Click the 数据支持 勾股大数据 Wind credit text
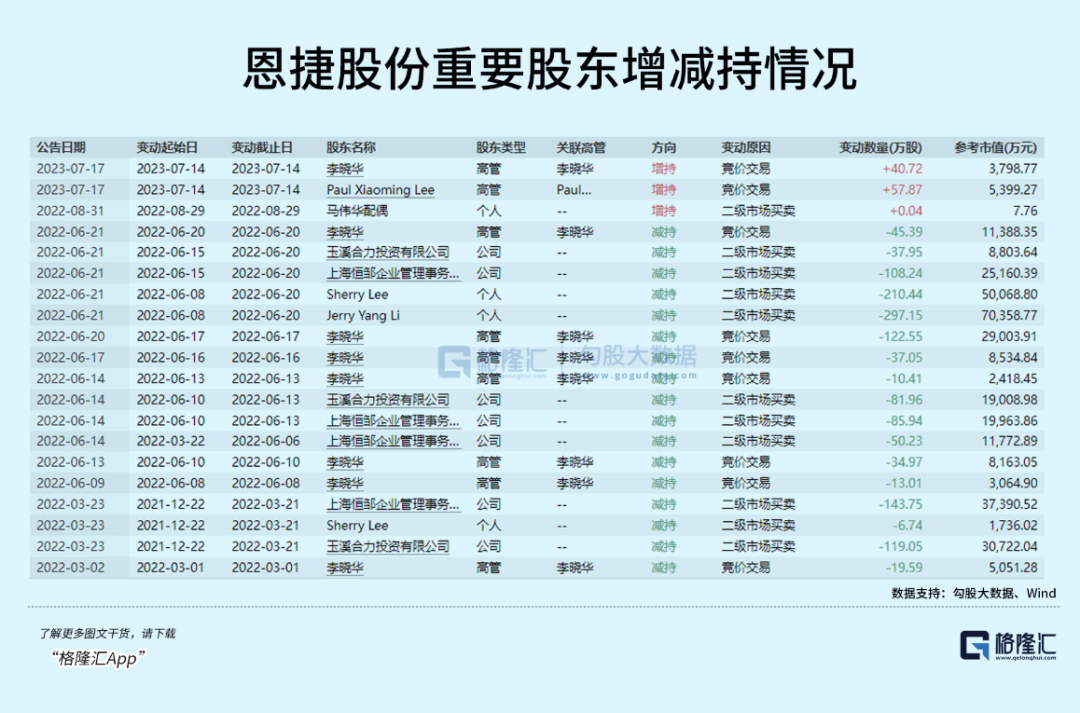The width and height of the screenshot is (1080, 713). (x=973, y=593)
